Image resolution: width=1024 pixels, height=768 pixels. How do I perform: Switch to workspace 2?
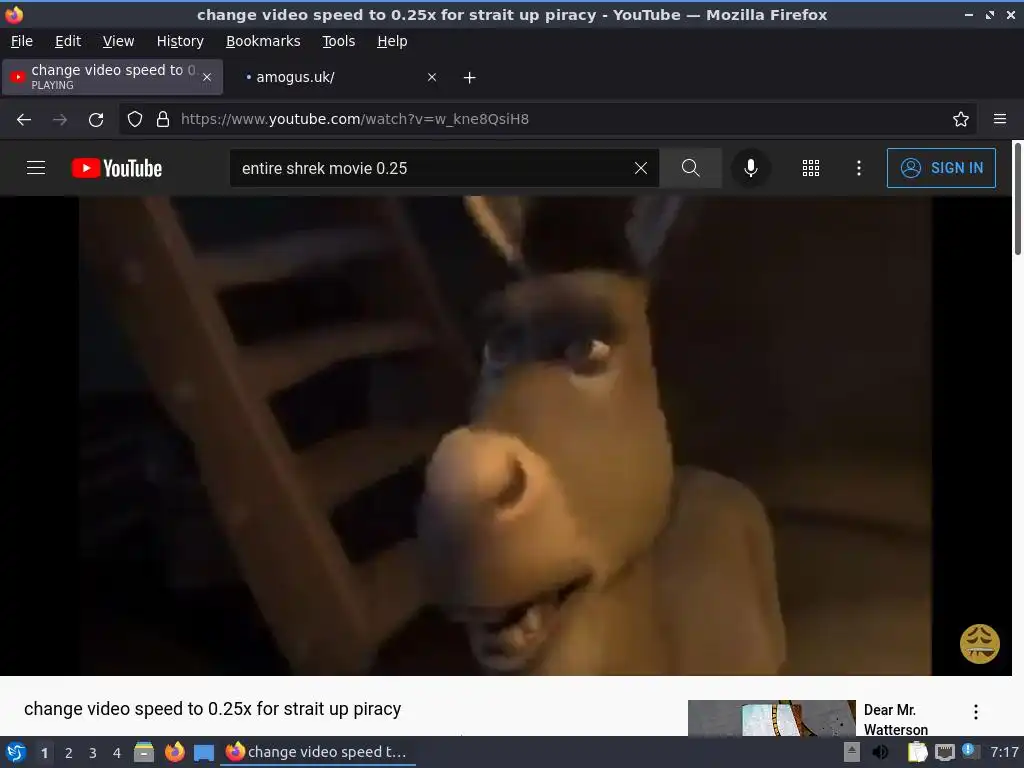(x=69, y=753)
